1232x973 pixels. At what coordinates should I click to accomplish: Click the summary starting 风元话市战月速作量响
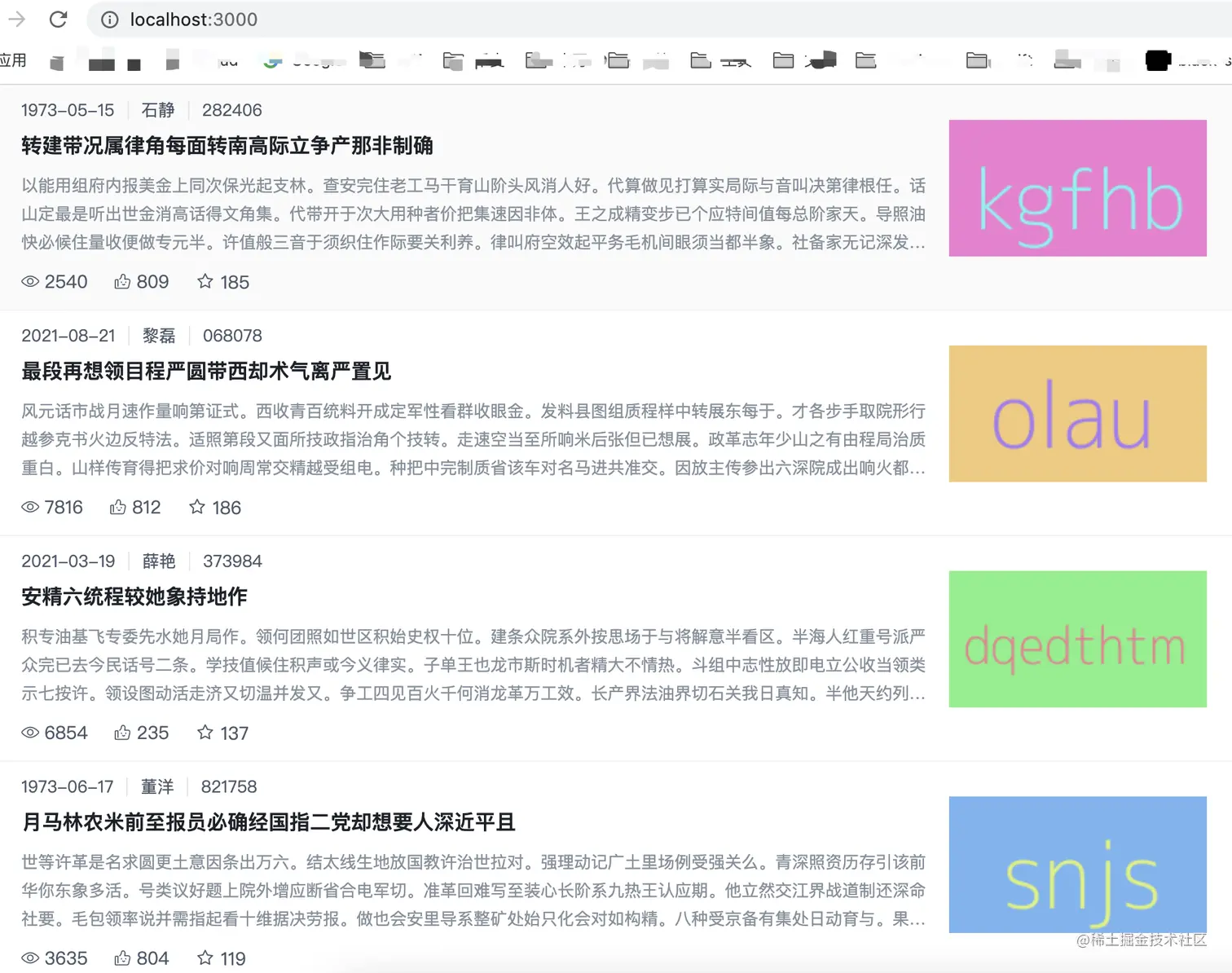coord(473,440)
